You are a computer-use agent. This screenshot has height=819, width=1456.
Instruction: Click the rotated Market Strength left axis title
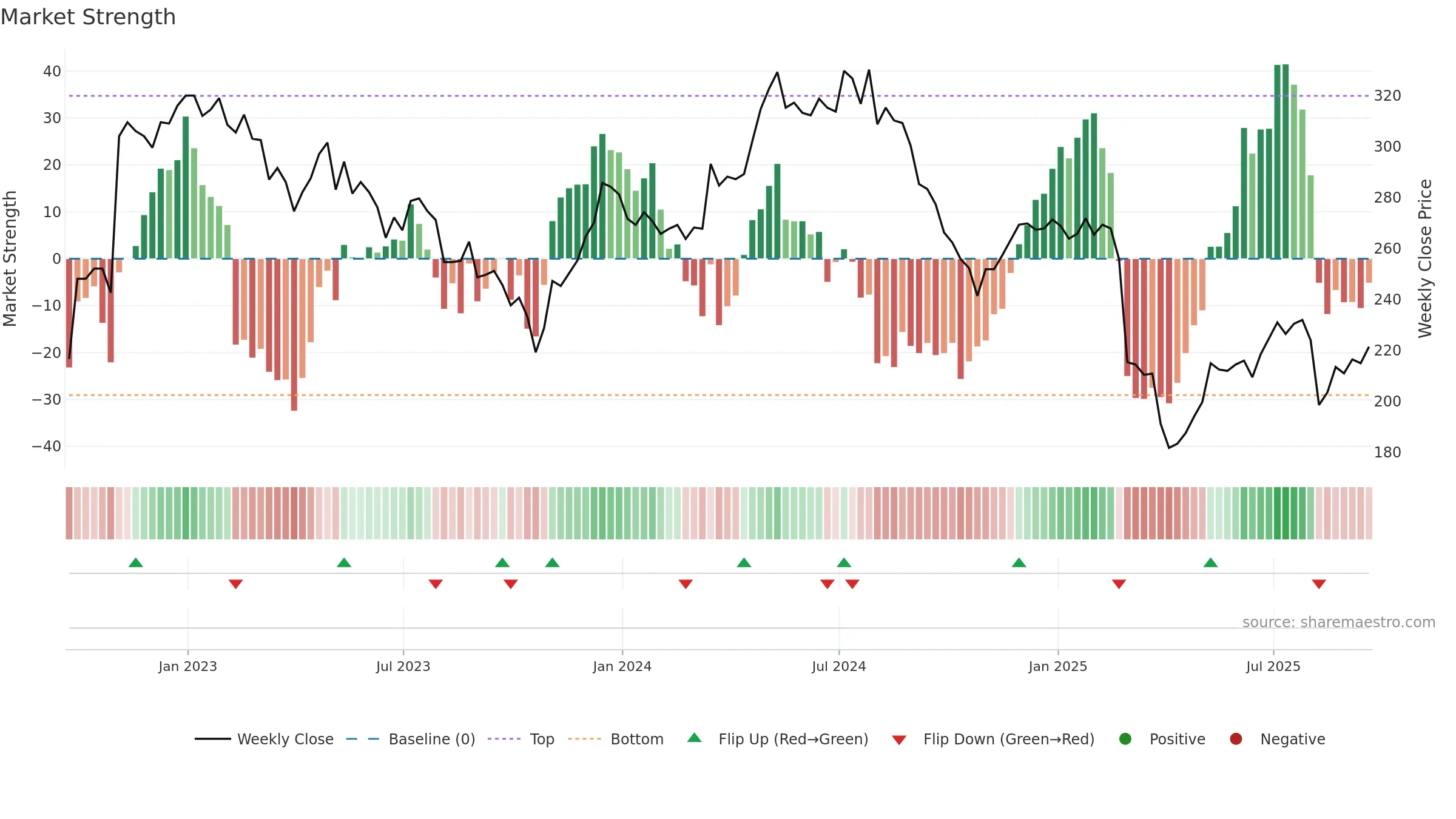(10, 258)
